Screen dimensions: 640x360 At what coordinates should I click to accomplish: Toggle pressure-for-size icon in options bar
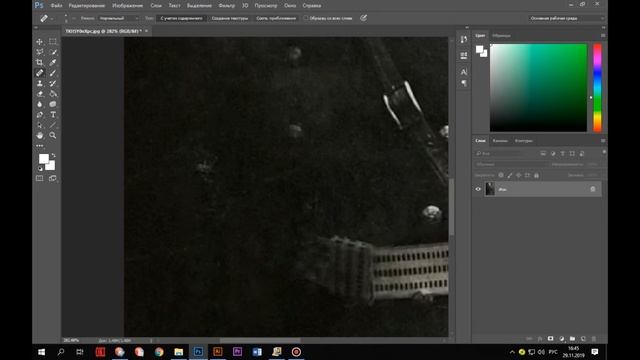(364, 18)
